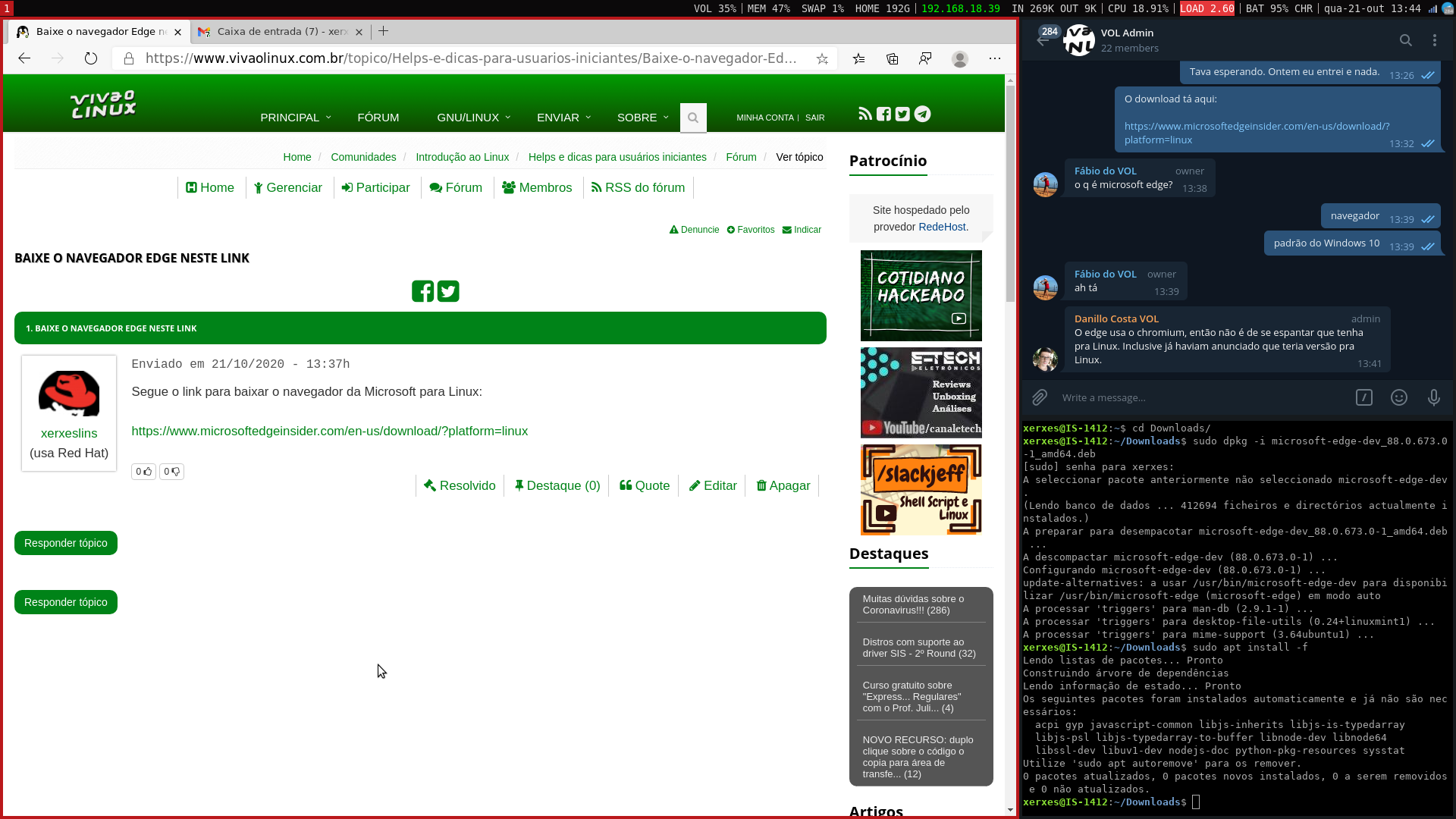Open the RedeHost sponsor link
The image size is (1456, 819).
tap(942, 227)
